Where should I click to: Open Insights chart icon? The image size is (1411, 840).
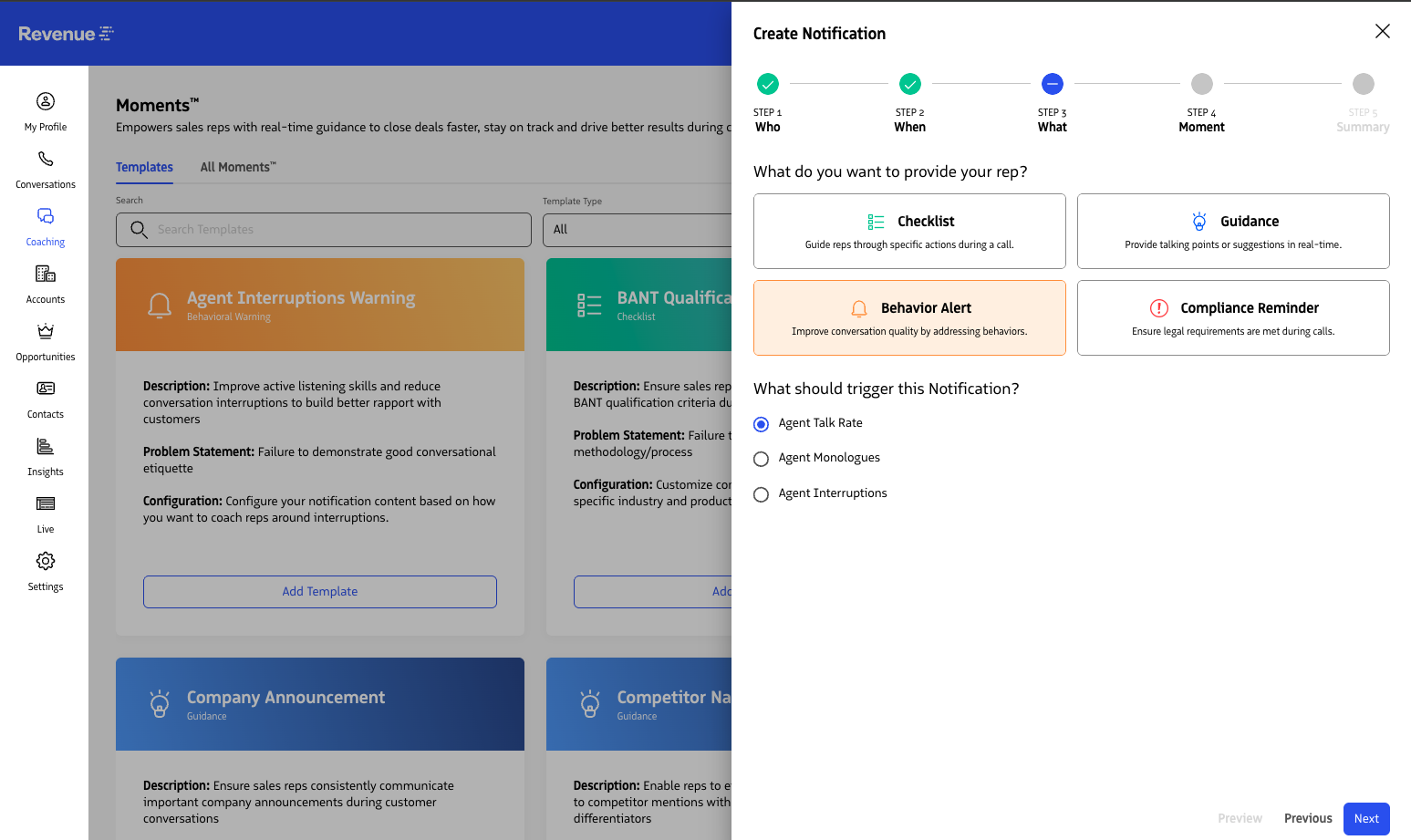tap(46, 446)
